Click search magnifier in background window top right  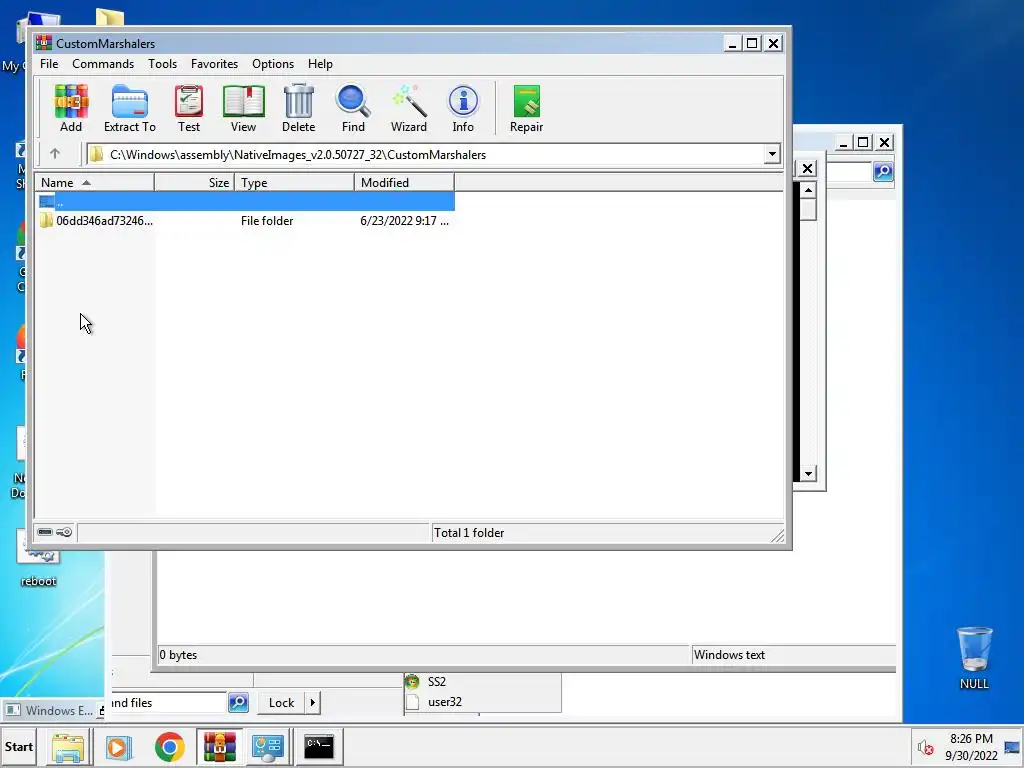(x=883, y=171)
